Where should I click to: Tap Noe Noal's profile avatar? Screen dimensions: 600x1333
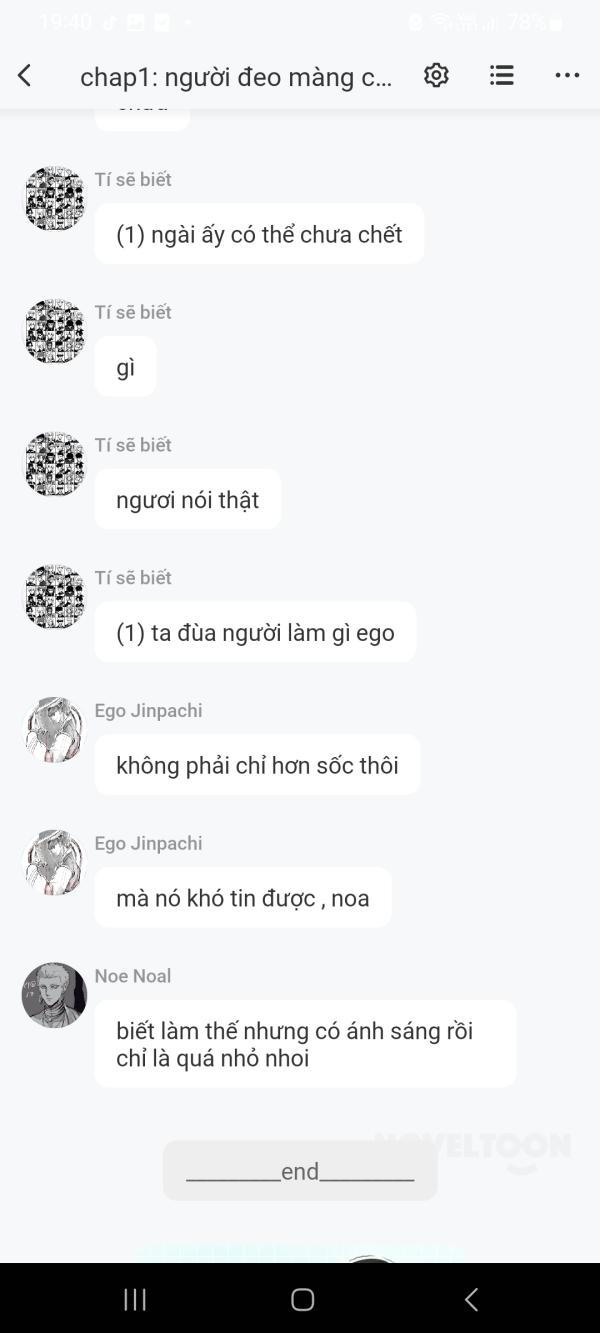coord(54,995)
